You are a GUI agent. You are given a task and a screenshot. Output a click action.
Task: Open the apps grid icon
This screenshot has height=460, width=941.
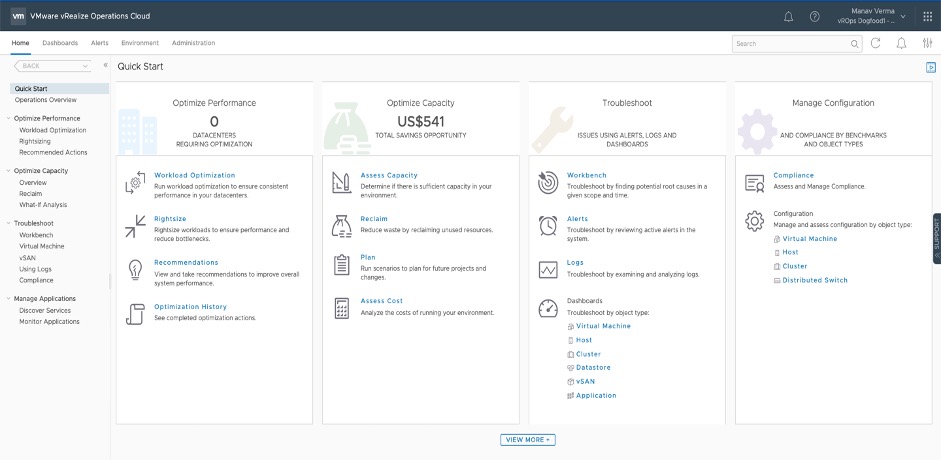click(927, 17)
